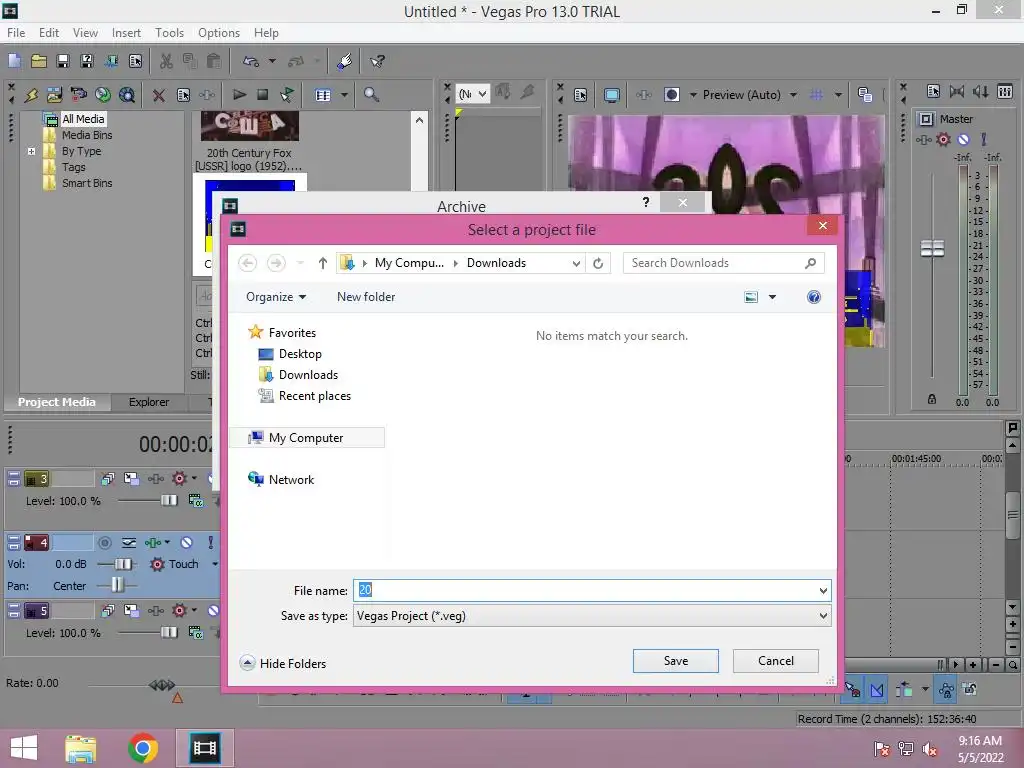Toggle Mute on the Master bus
This screenshot has height=768, width=1024.
point(963,139)
